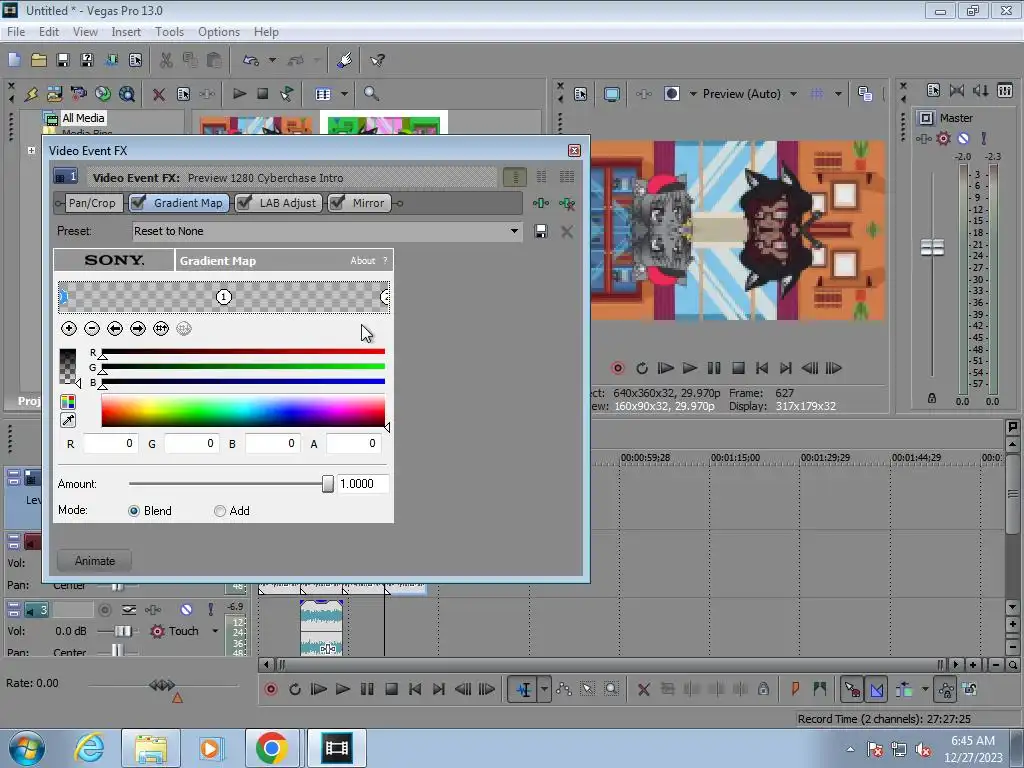Pick the eyedropper color tool
Viewport: 1024px width, 768px height.
click(x=68, y=420)
